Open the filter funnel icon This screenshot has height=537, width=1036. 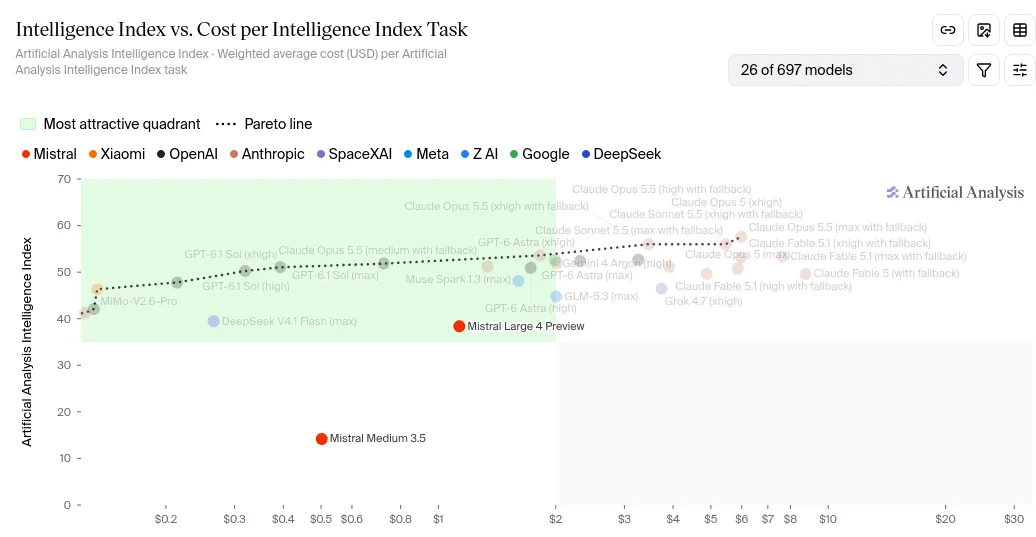[984, 70]
